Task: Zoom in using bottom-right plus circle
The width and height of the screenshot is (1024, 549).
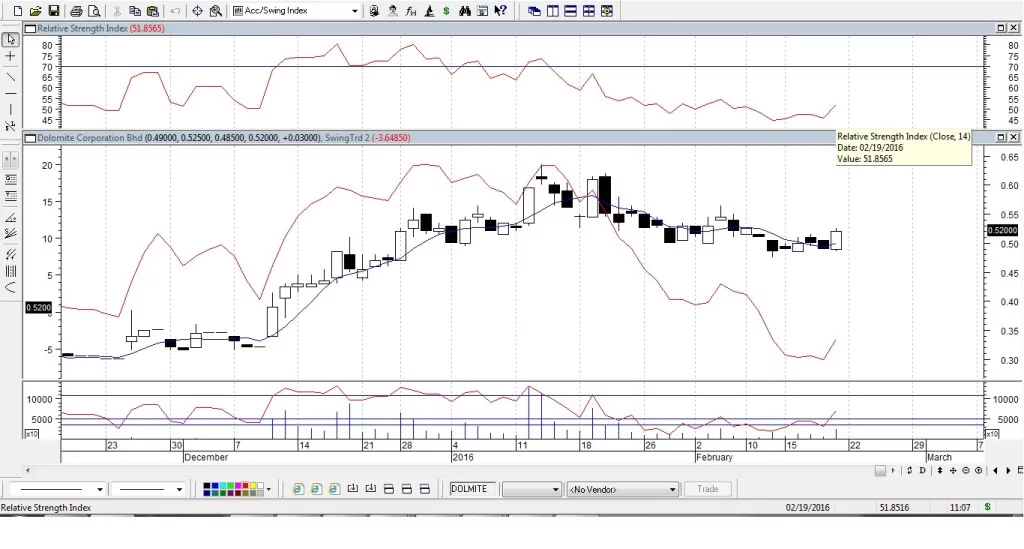Action: [x=978, y=470]
